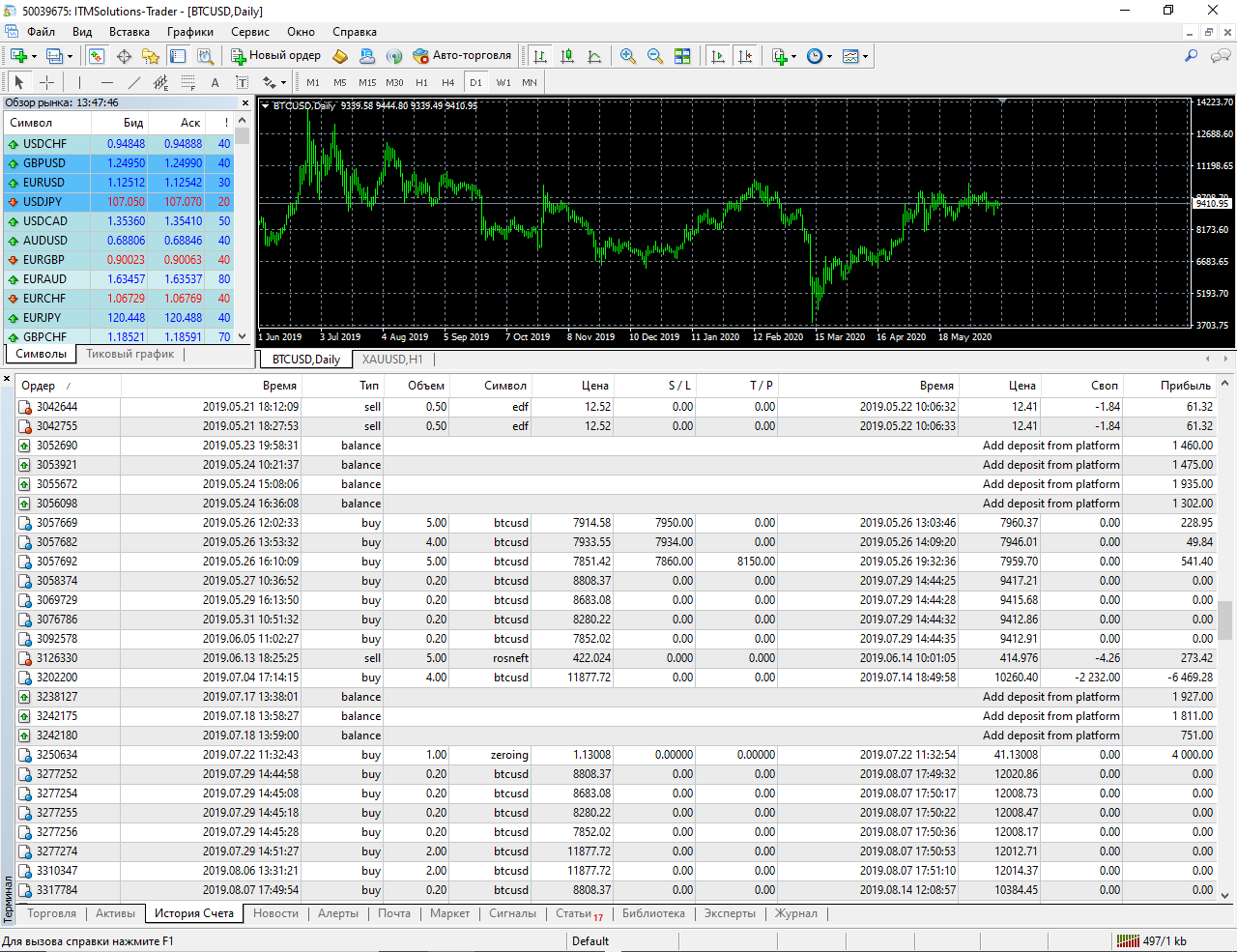Open the Файл menu

(x=41, y=32)
